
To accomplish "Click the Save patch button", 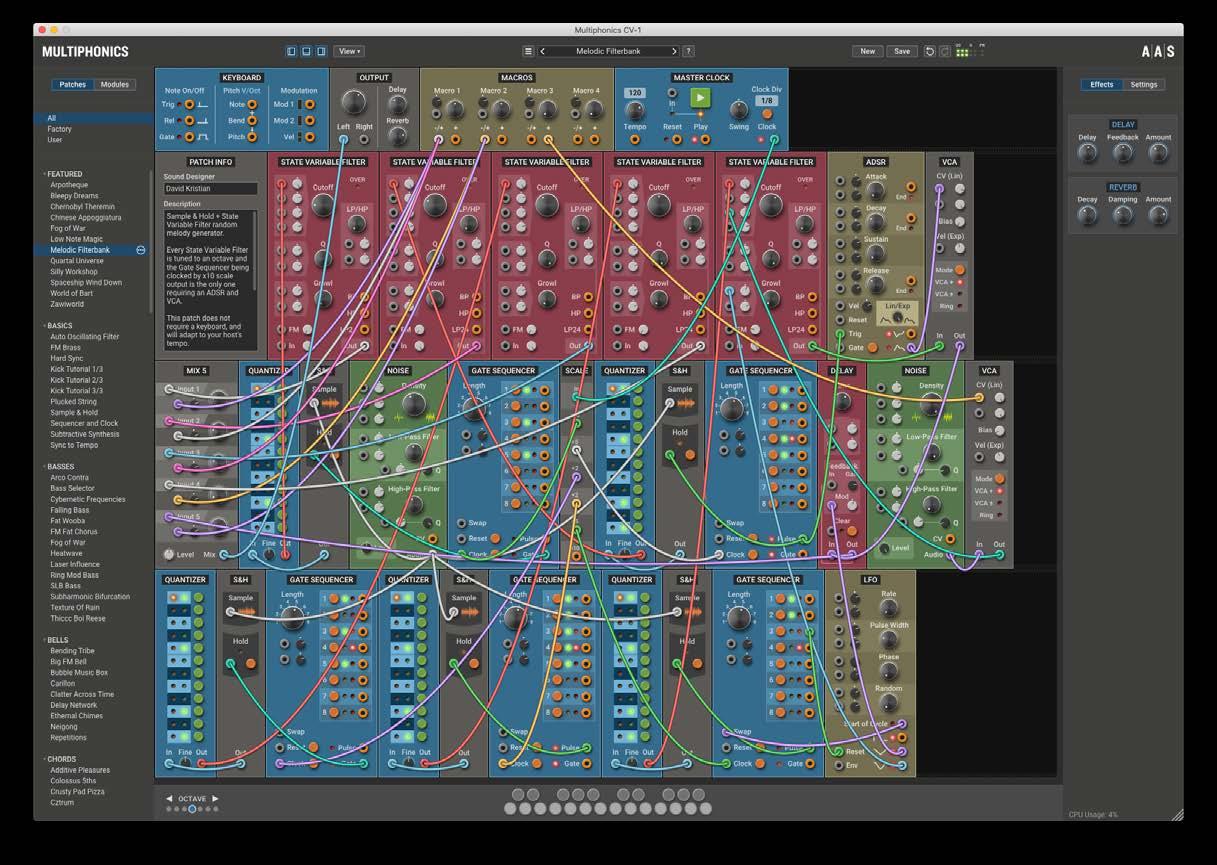I will (x=902, y=51).
